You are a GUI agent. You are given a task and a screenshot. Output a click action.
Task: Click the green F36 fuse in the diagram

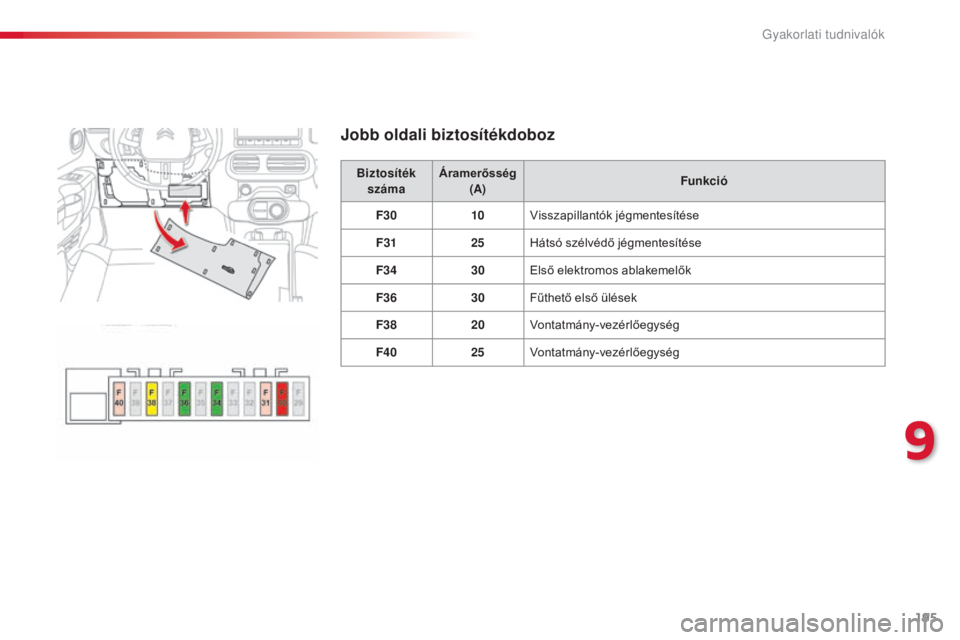pos(184,399)
